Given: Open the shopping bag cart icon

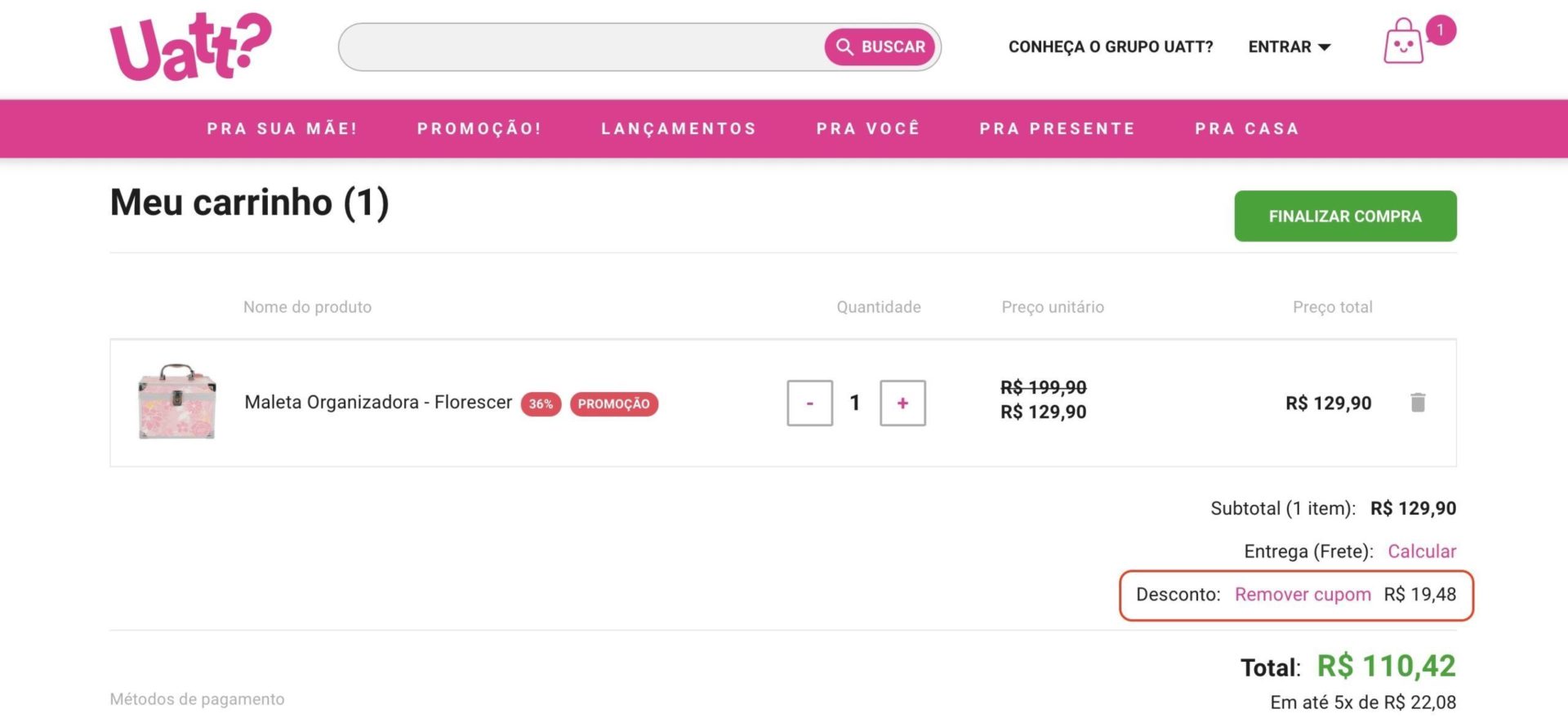Looking at the screenshot, I should pos(1402,42).
